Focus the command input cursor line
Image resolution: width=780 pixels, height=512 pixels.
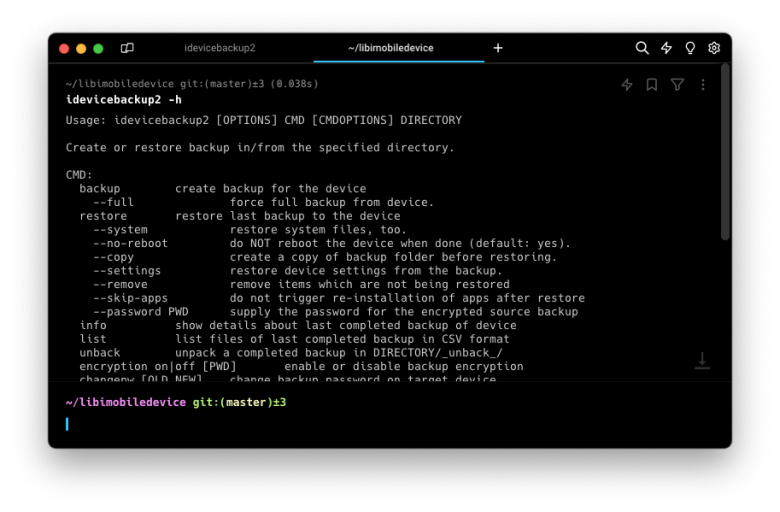point(390,424)
